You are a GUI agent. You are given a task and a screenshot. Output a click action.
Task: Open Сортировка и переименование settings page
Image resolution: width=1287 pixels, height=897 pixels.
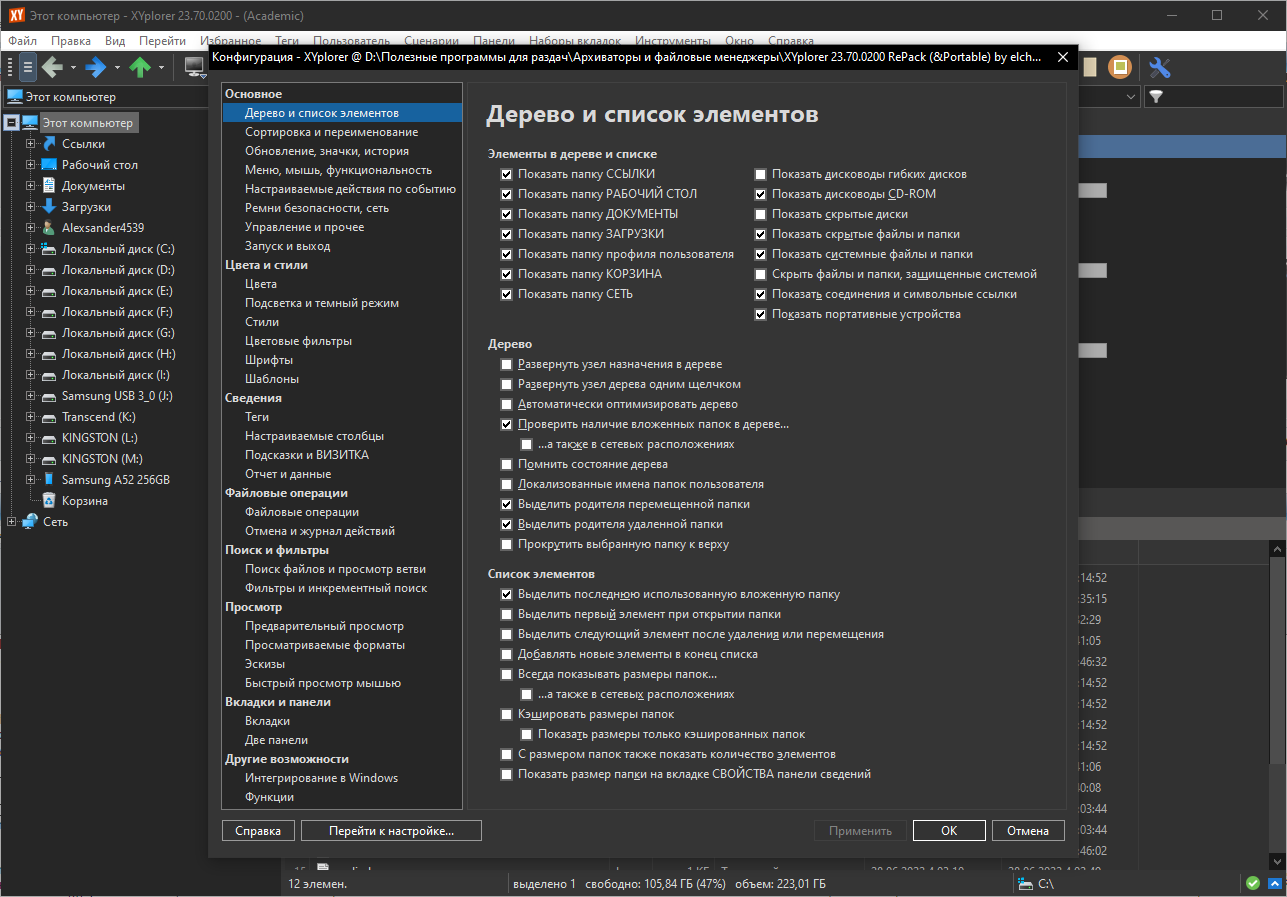[331, 132]
